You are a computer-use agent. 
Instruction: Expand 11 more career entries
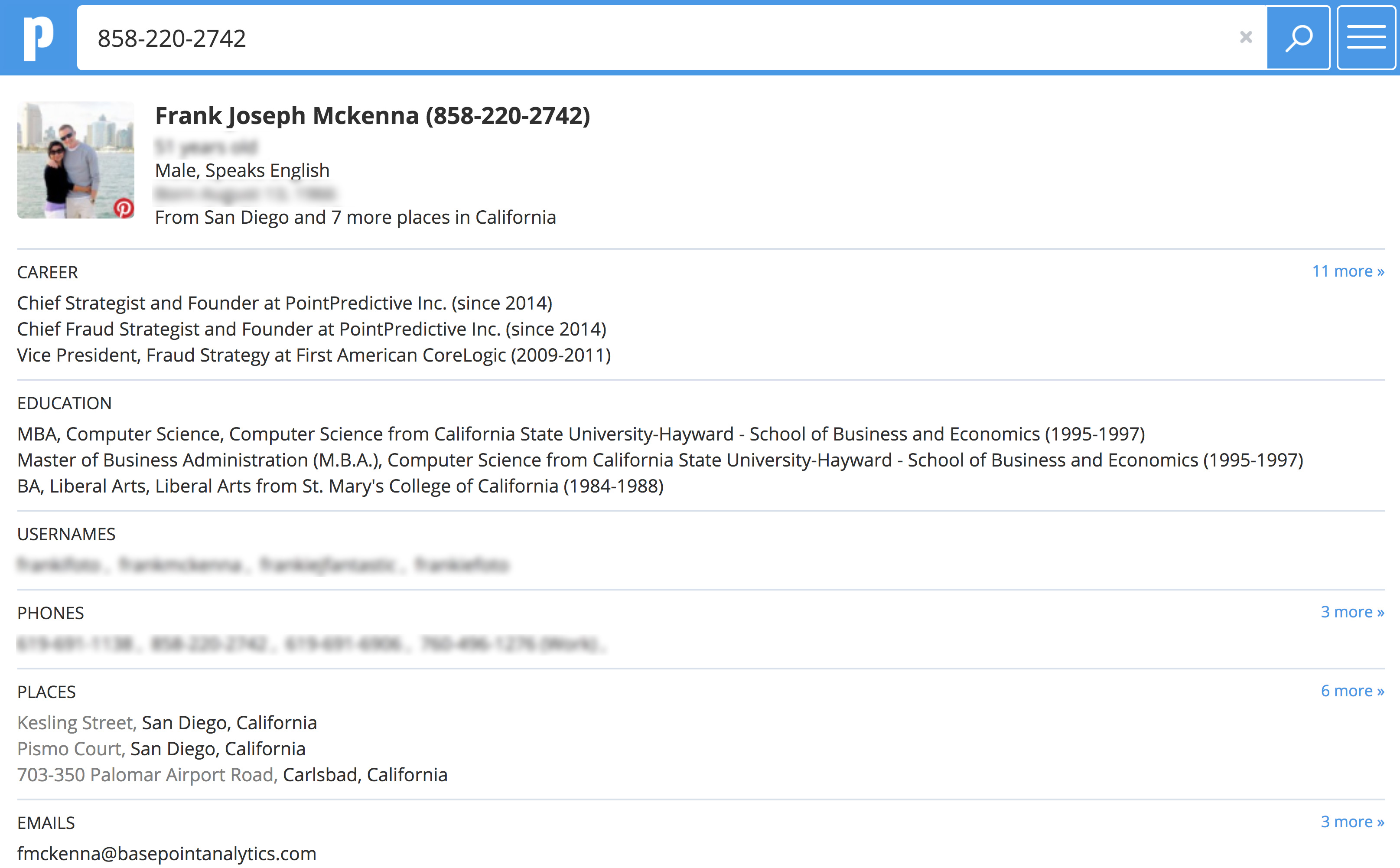point(1348,271)
